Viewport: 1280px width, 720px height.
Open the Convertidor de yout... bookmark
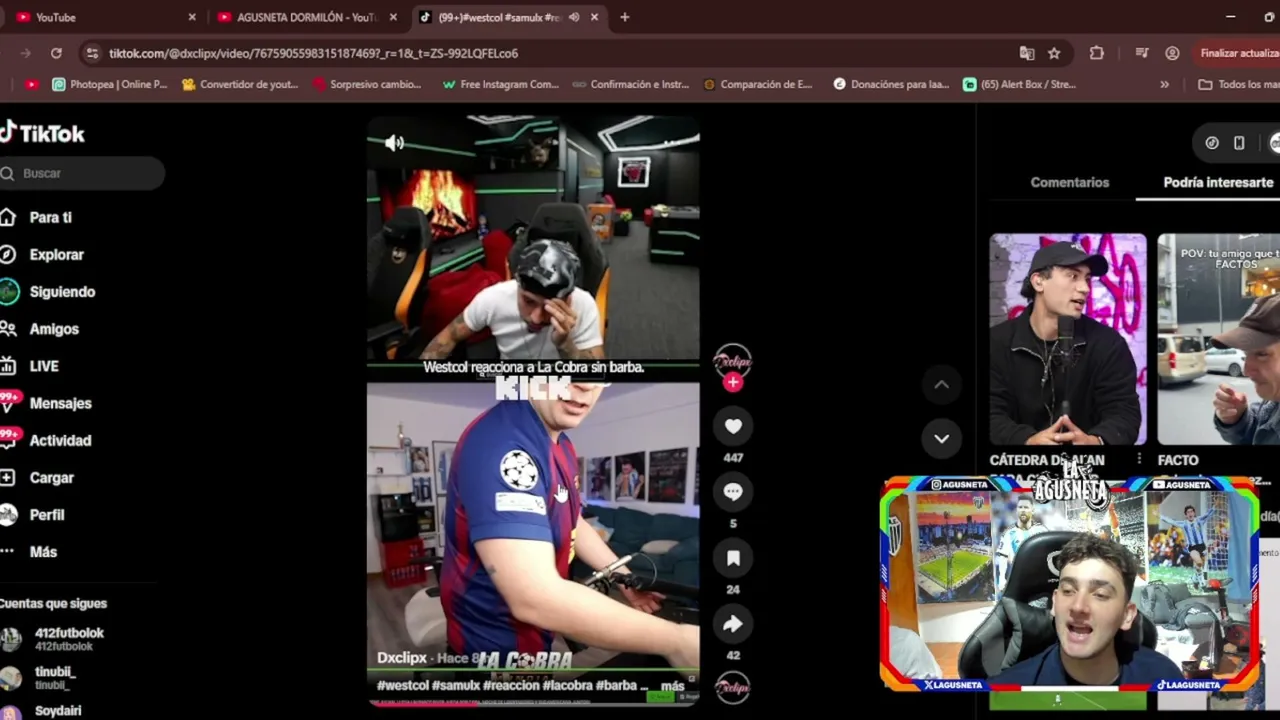pos(240,84)
